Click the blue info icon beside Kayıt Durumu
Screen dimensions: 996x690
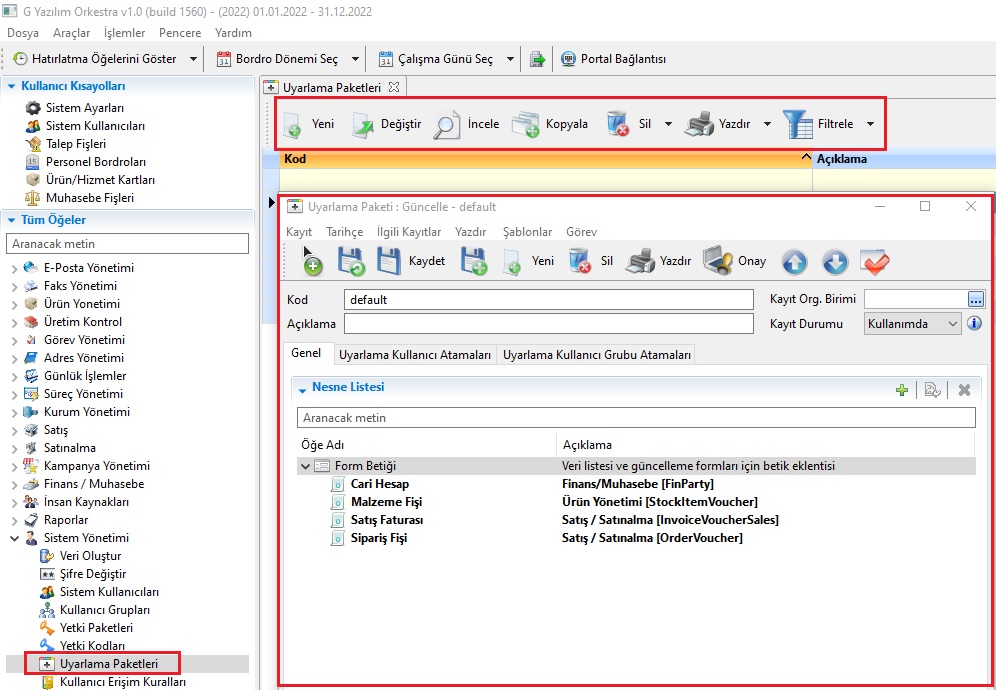(x=974, y=324)
